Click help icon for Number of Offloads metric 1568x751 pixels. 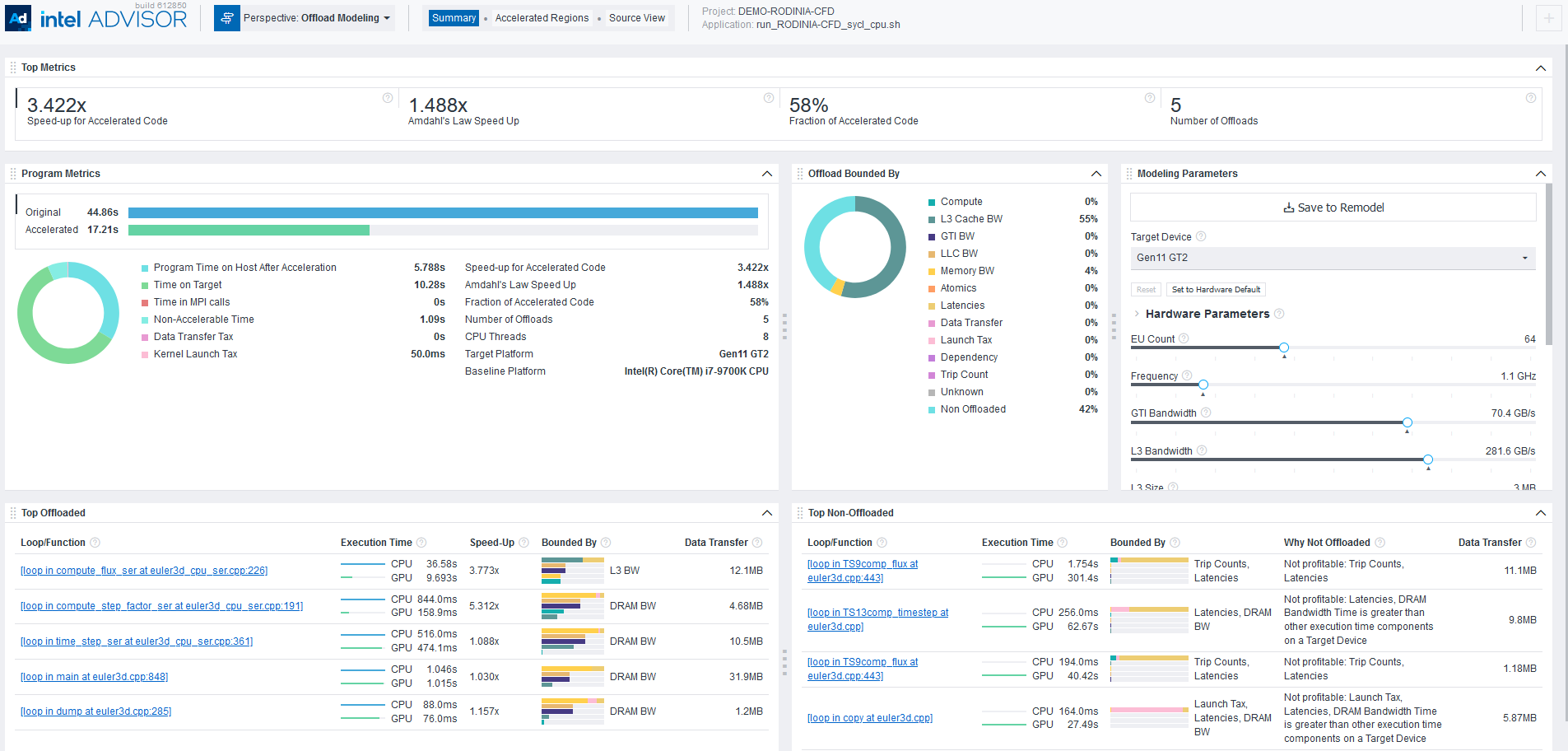(x=1531, y=98)
